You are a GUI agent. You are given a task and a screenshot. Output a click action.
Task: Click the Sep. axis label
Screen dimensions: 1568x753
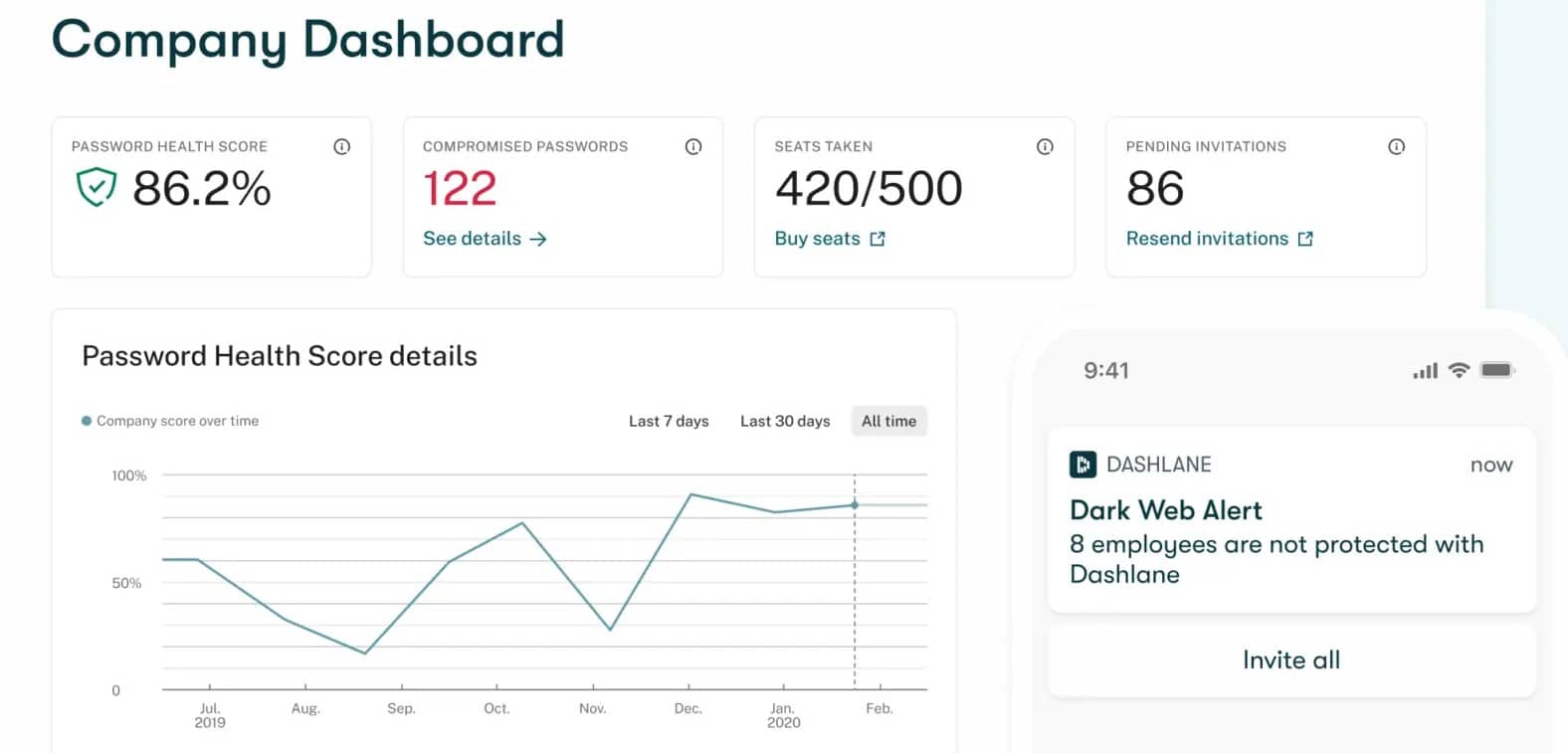pos(401,708)
